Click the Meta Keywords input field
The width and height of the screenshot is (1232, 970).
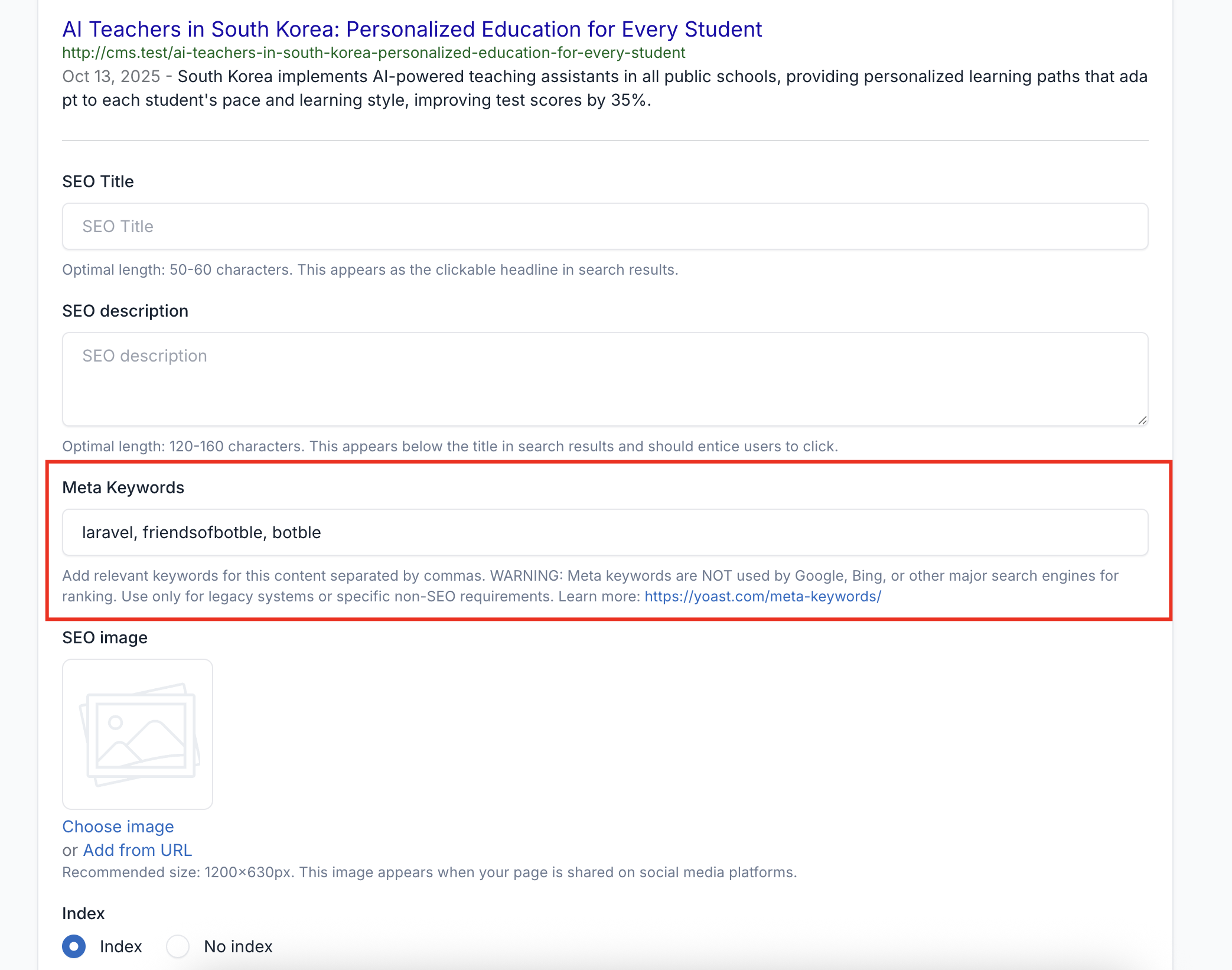[605, 532]
